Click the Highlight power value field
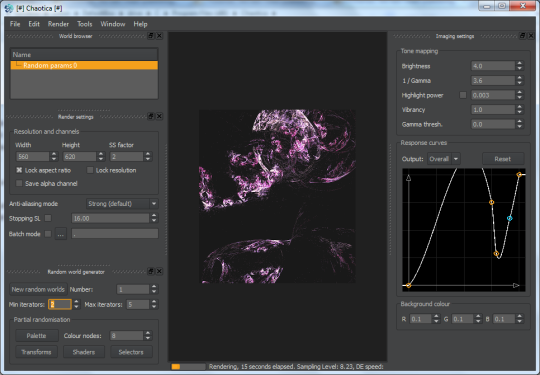Screen dimensions: 540x375 click(x=493, y=95)
